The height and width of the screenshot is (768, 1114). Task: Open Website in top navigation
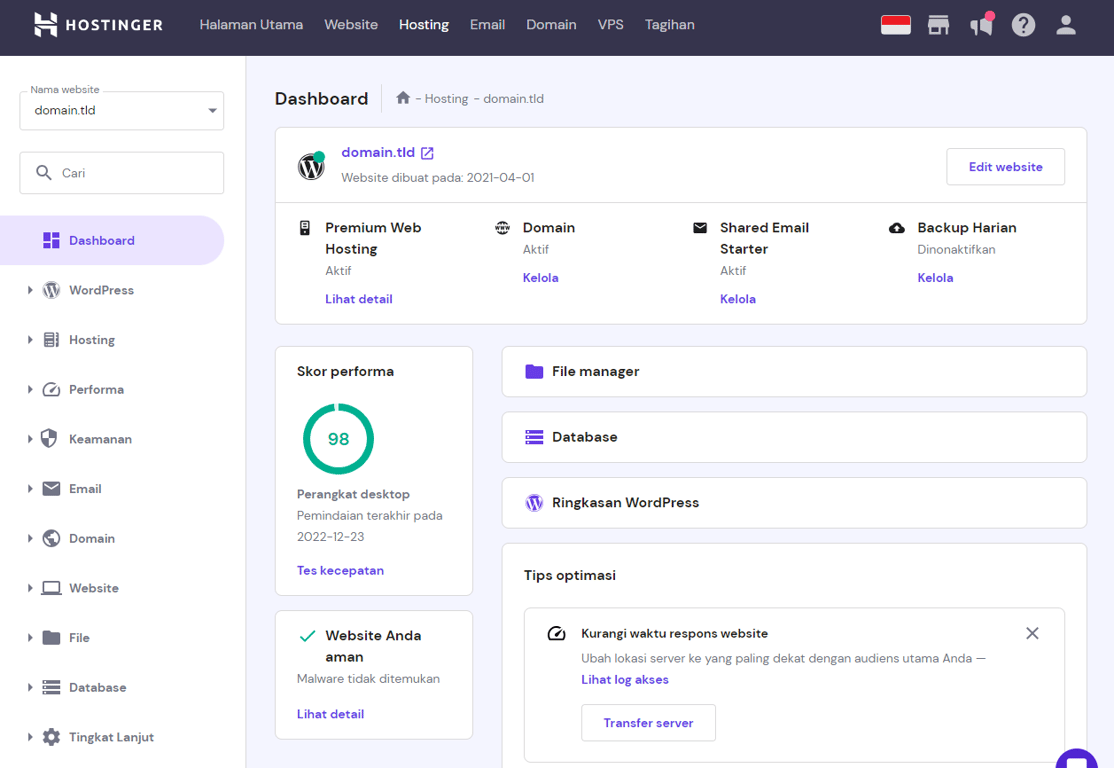[351, 25]
